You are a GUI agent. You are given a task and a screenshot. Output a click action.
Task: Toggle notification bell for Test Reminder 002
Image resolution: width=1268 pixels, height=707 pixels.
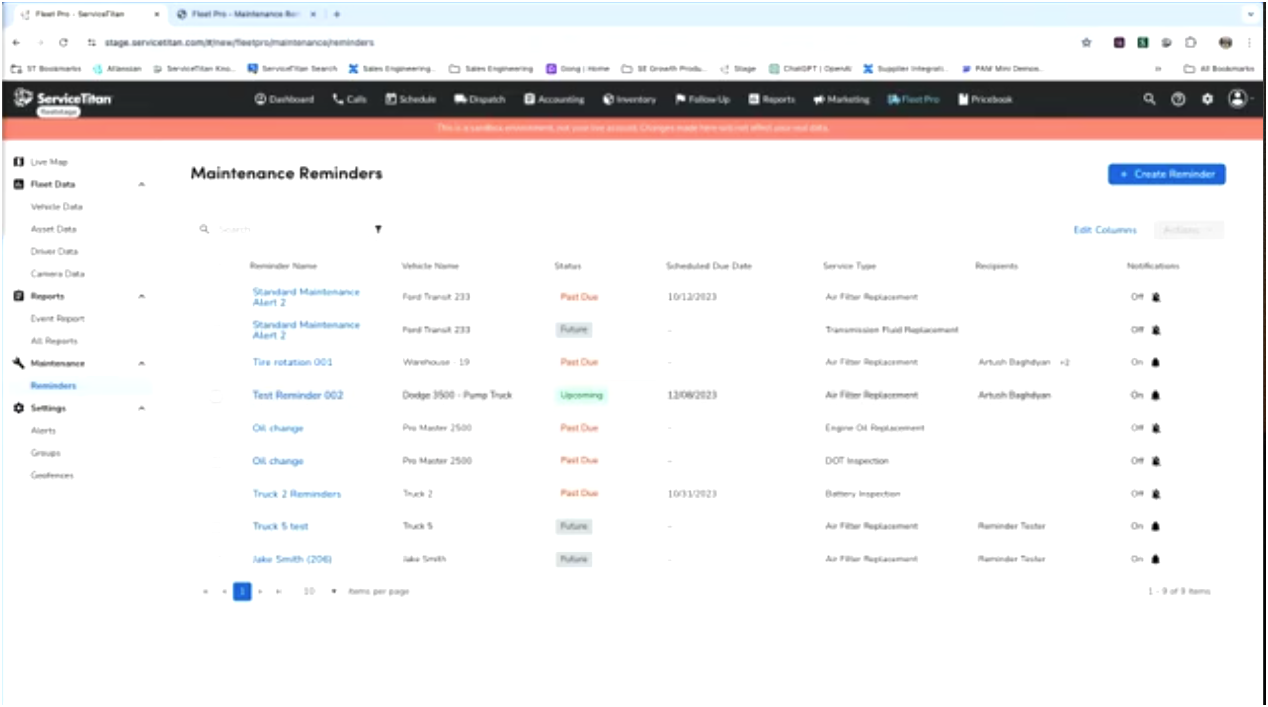coord(1156,395)
